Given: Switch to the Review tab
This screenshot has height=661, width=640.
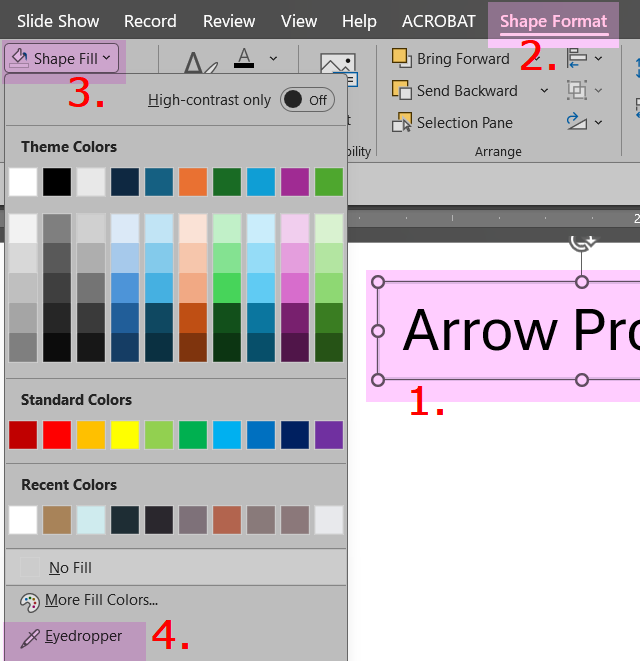Looking at the screenshot, I should pyautogui.click(x=229, y=21).
